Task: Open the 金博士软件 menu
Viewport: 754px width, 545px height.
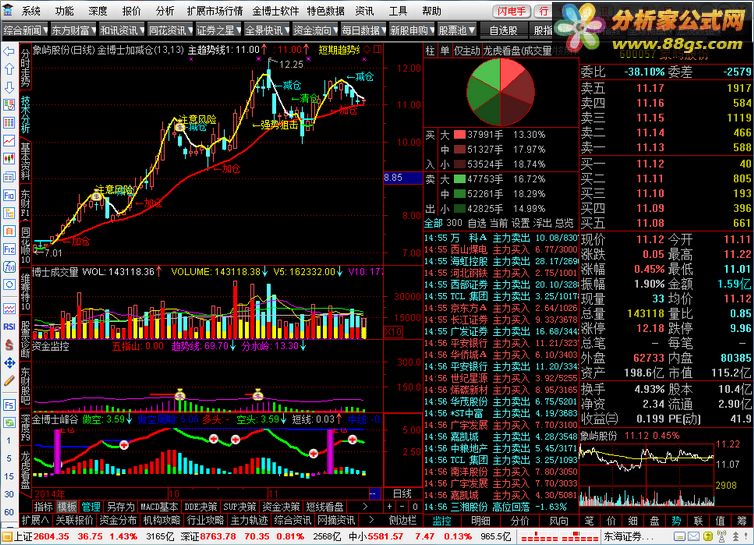Action: coord(276,11)
